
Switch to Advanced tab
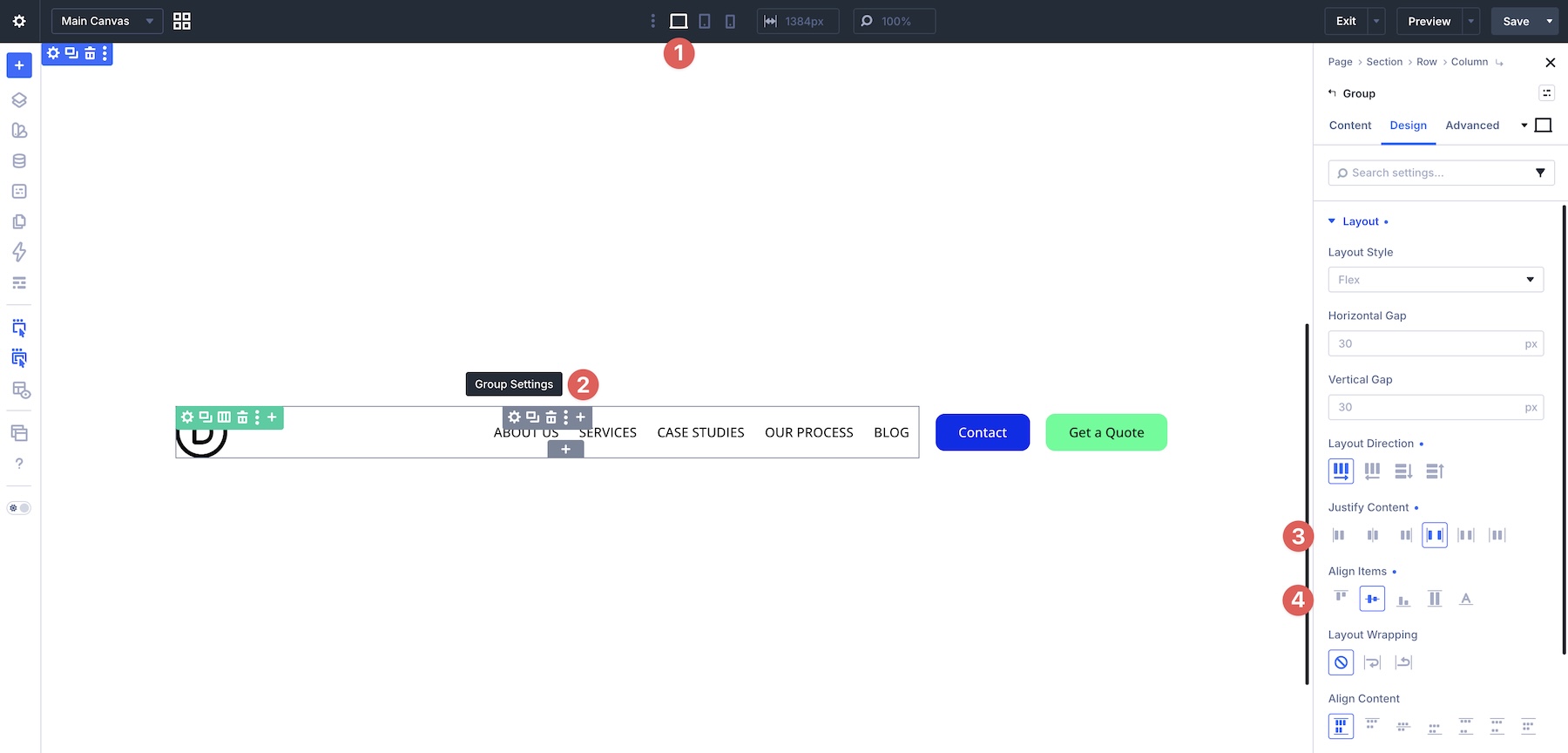click(x=1472, y=125)
